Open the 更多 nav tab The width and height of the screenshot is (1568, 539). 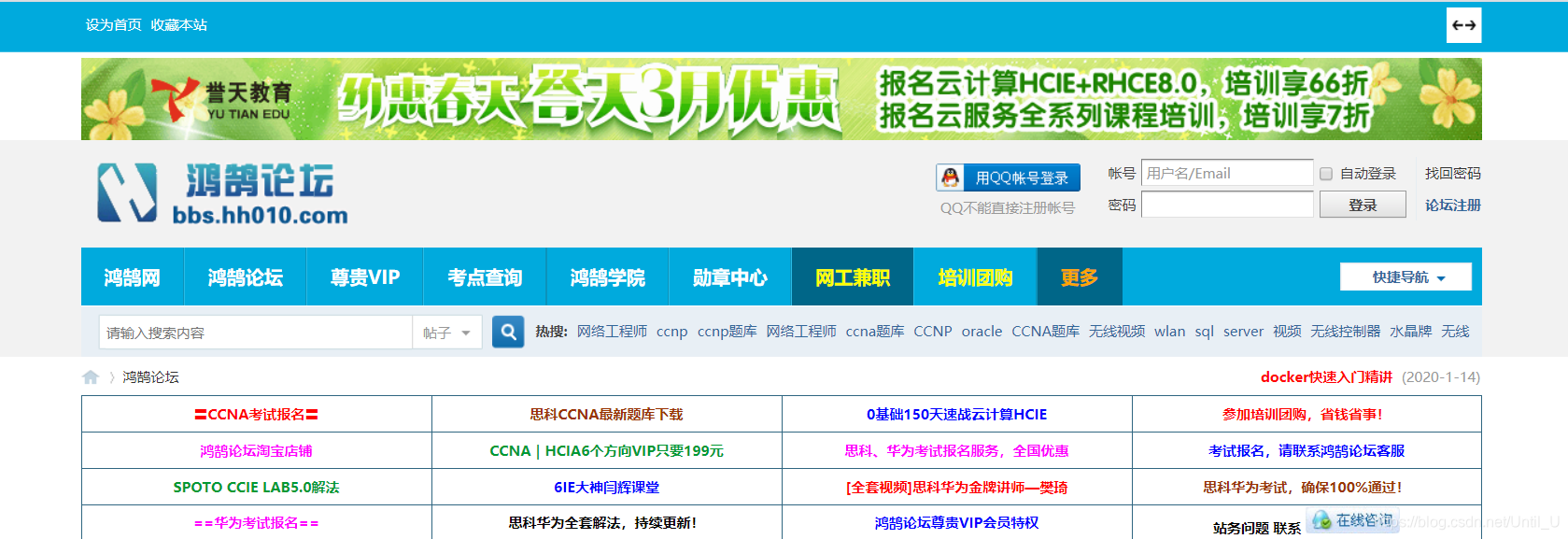pos(1079,277)
